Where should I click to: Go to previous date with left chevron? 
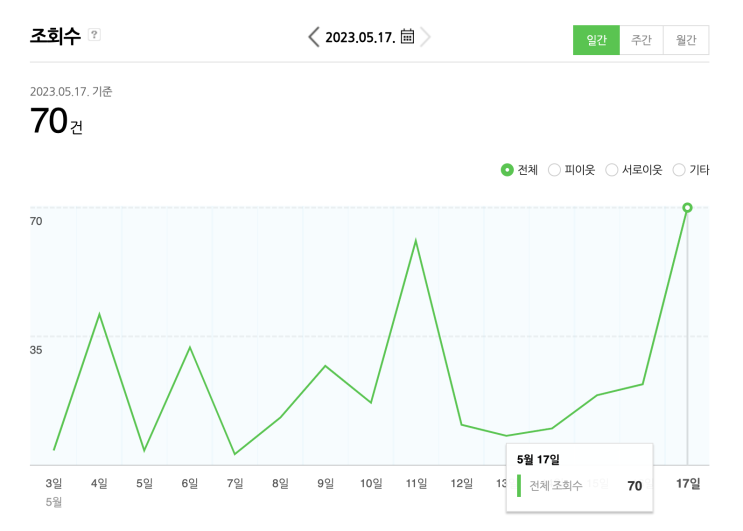point(313,36)
